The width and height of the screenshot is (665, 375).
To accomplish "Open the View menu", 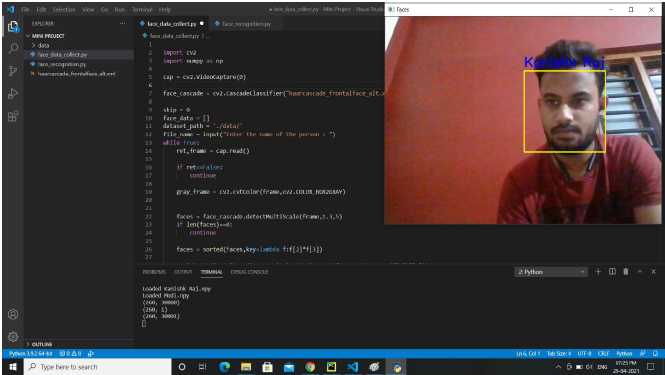I will click(x=88, y=9).
